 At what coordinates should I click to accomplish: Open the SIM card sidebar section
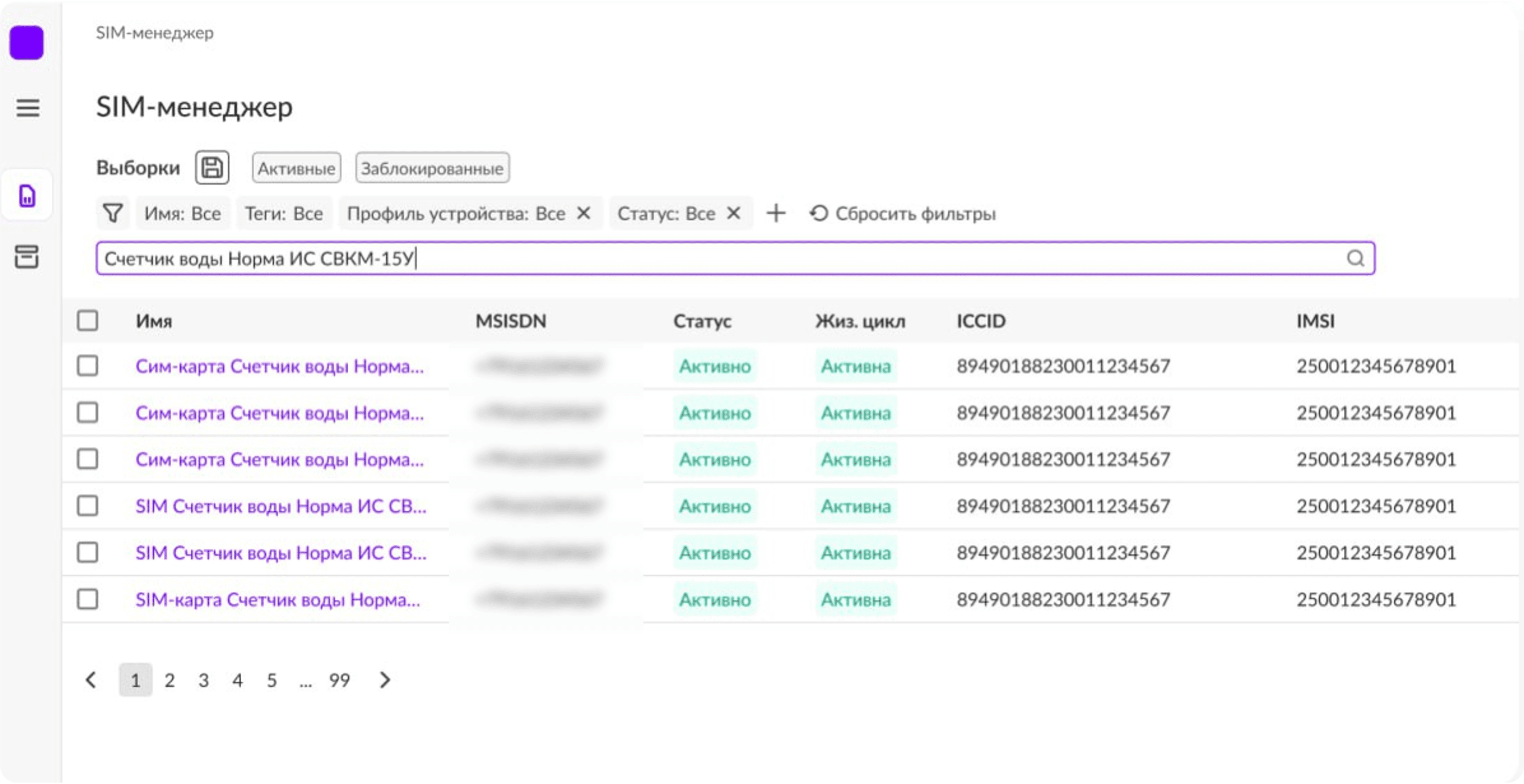coord(27,196)
